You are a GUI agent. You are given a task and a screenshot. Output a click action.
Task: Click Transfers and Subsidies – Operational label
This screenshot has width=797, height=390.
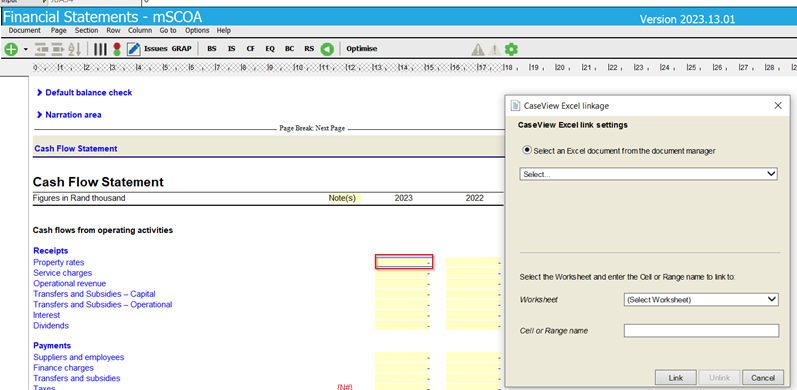coord(103,305)
